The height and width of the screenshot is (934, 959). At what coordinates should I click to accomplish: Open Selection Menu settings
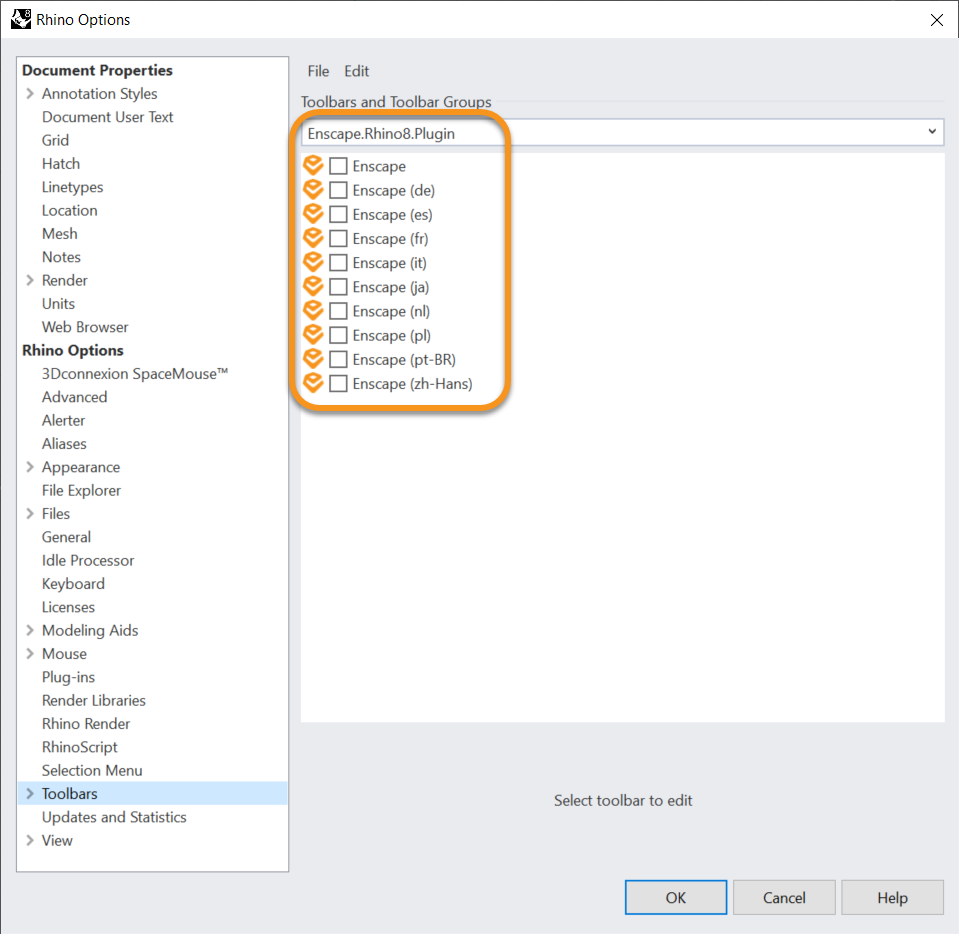92,770
